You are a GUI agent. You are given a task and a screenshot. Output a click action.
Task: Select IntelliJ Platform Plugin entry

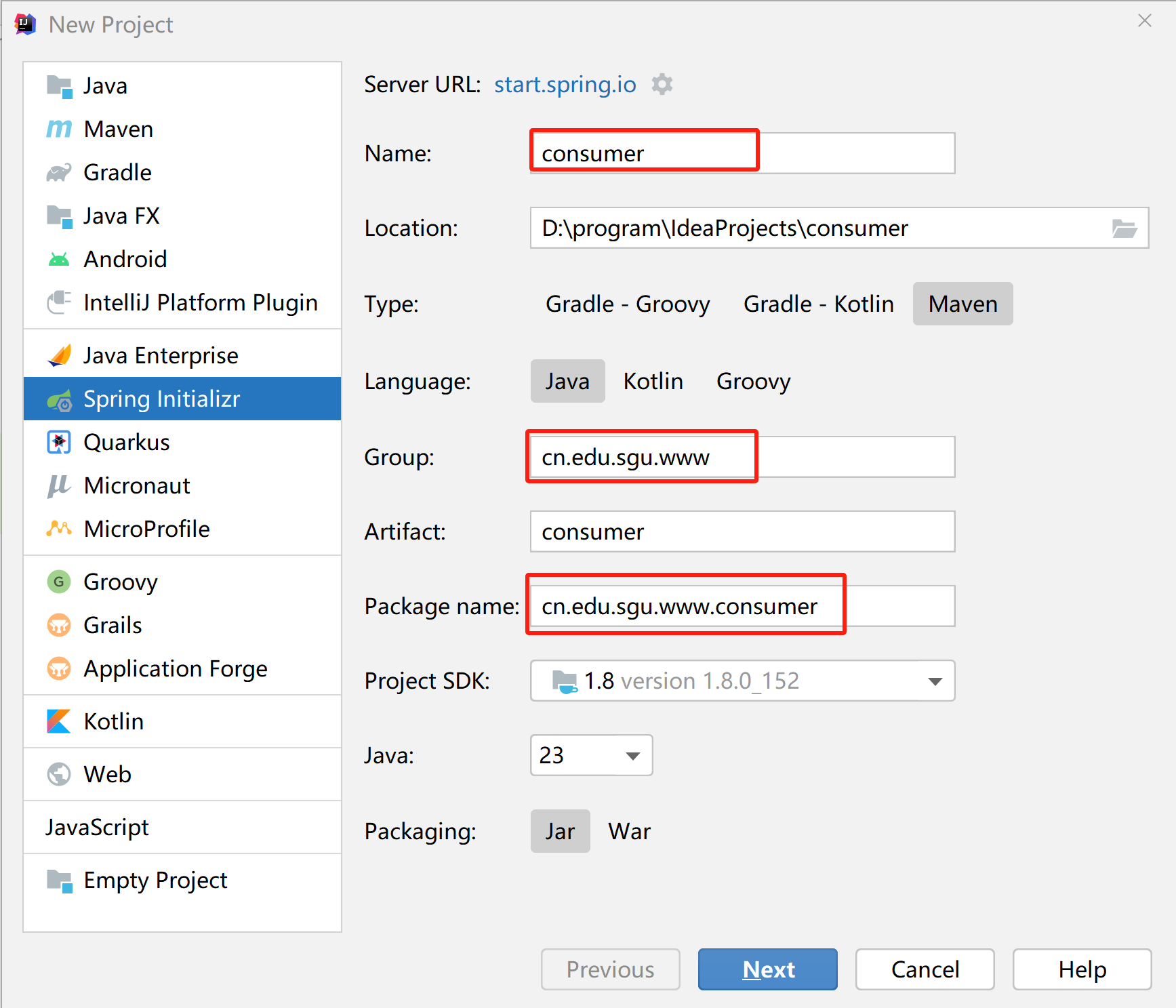pyautogui.click(x=182, y=302)
